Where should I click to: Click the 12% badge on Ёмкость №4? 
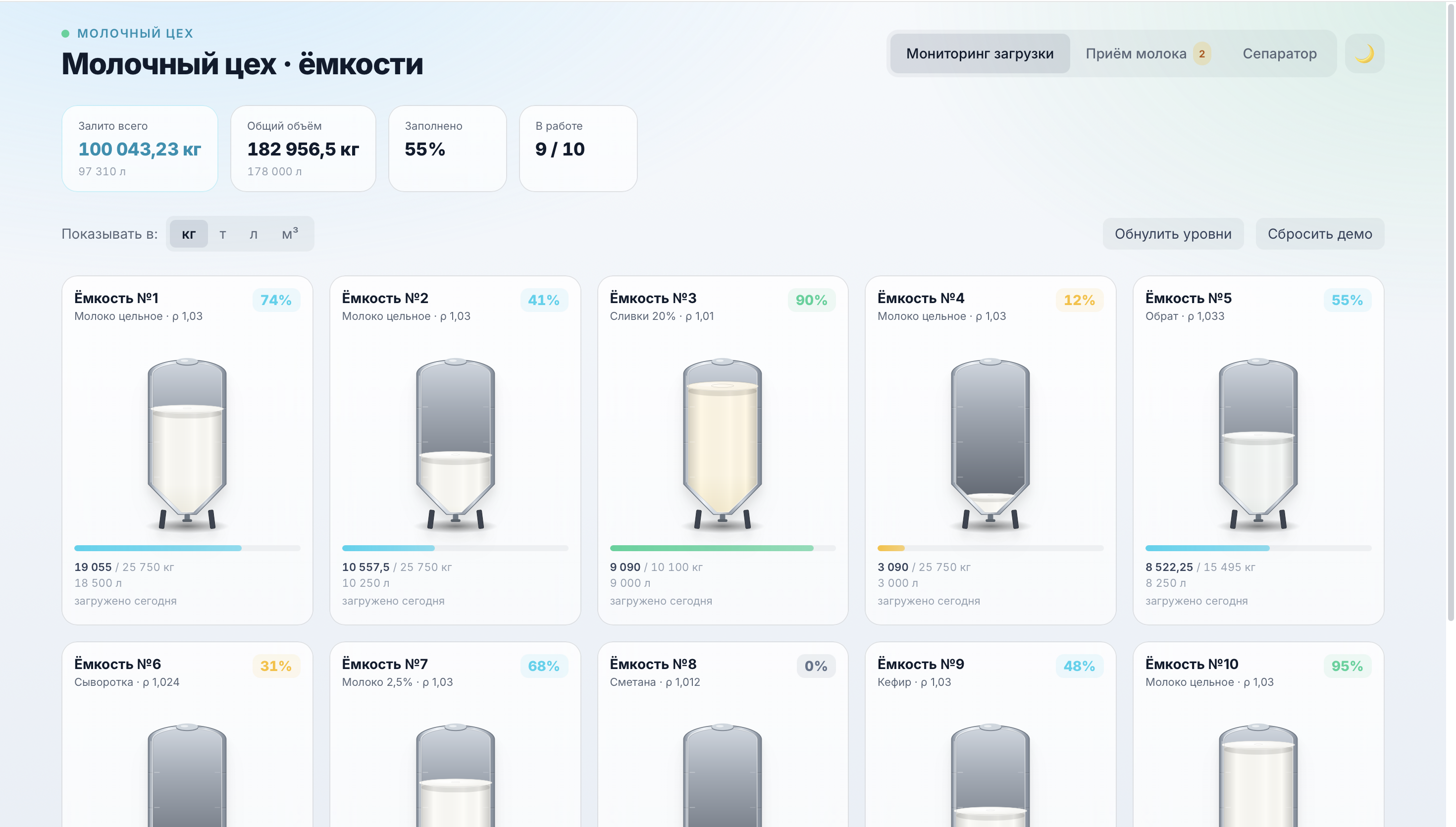1079,300
